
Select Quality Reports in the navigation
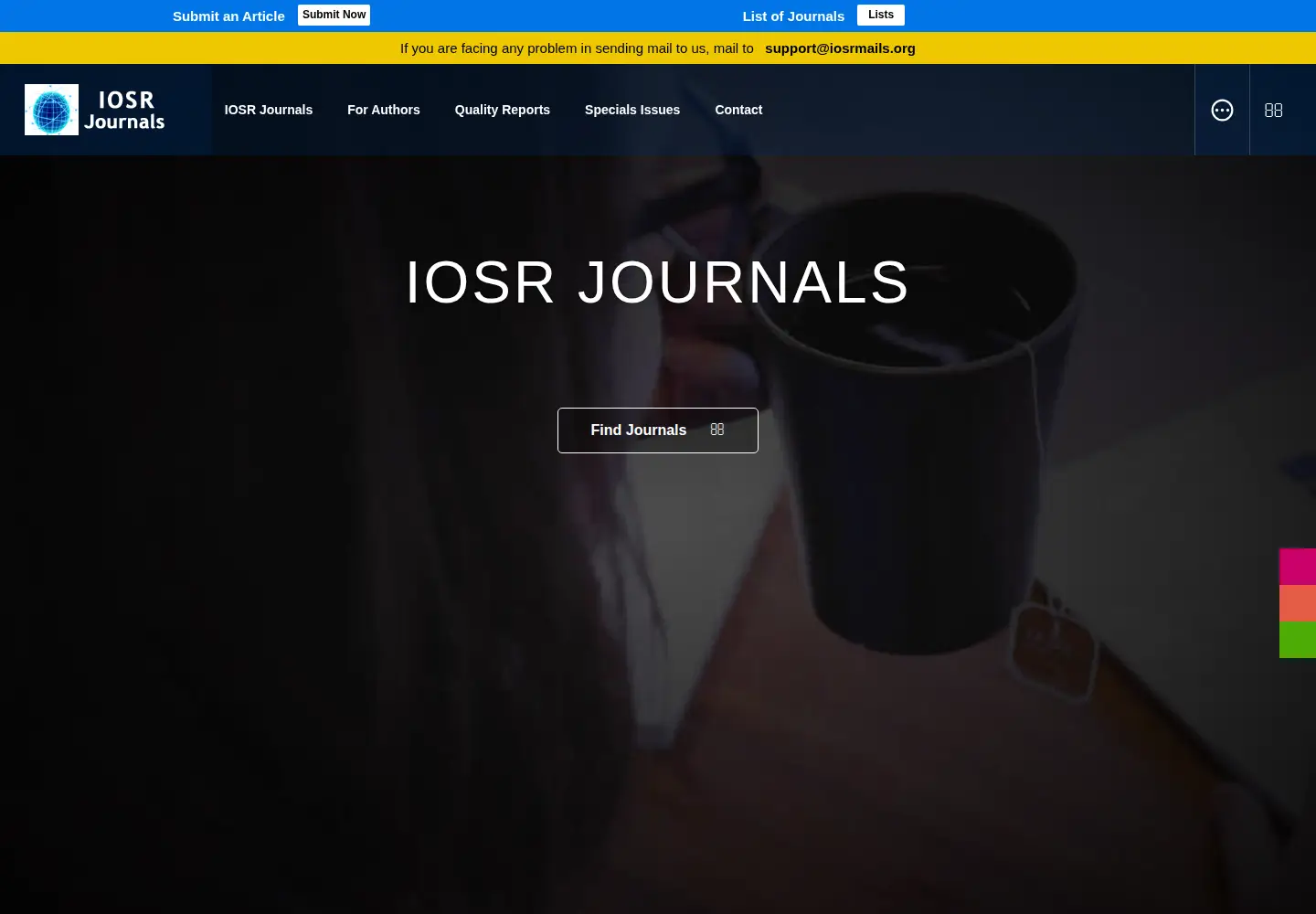click(503, 110)
